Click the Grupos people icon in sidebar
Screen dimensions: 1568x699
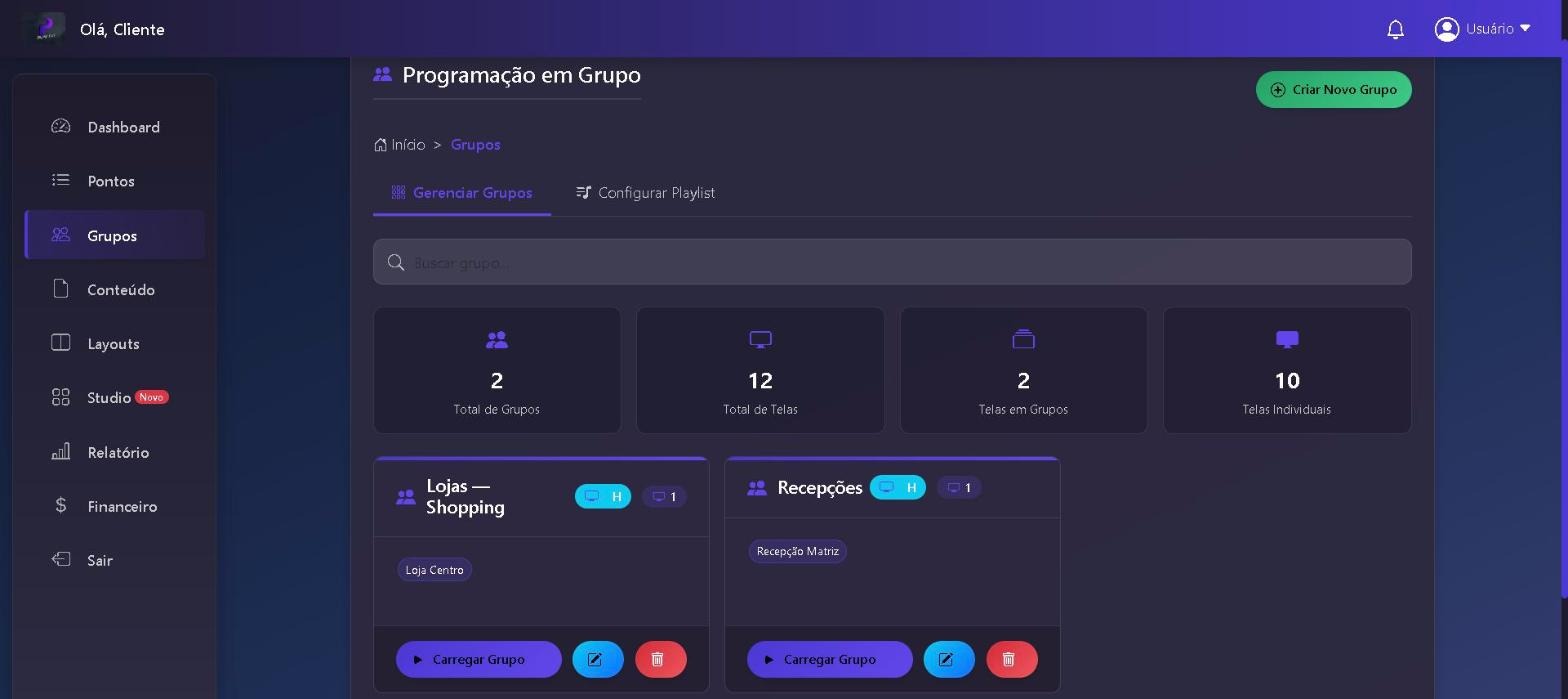tap(61, 234)
